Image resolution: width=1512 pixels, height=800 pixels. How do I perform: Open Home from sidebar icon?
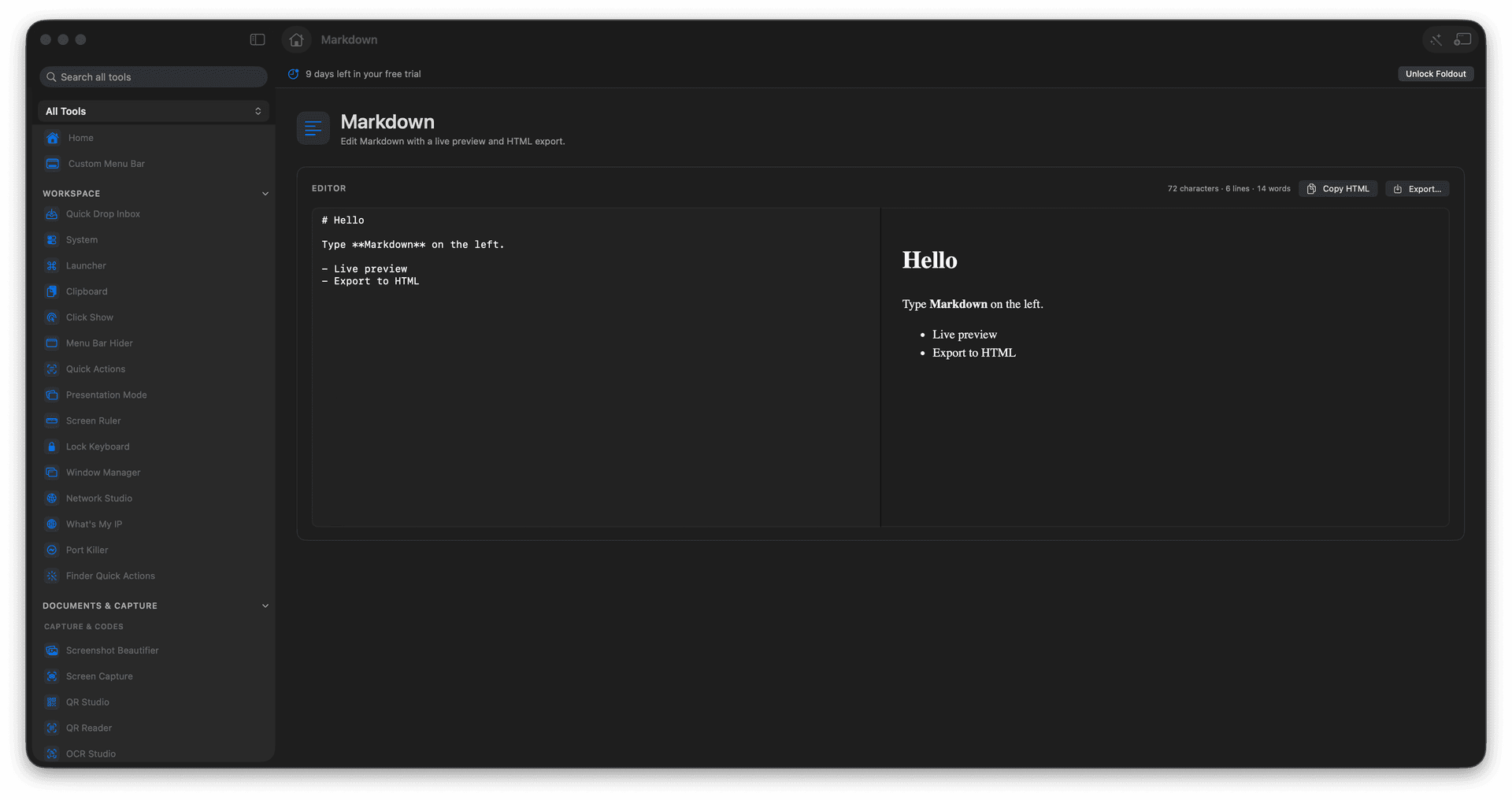click(x=53, y=138)
